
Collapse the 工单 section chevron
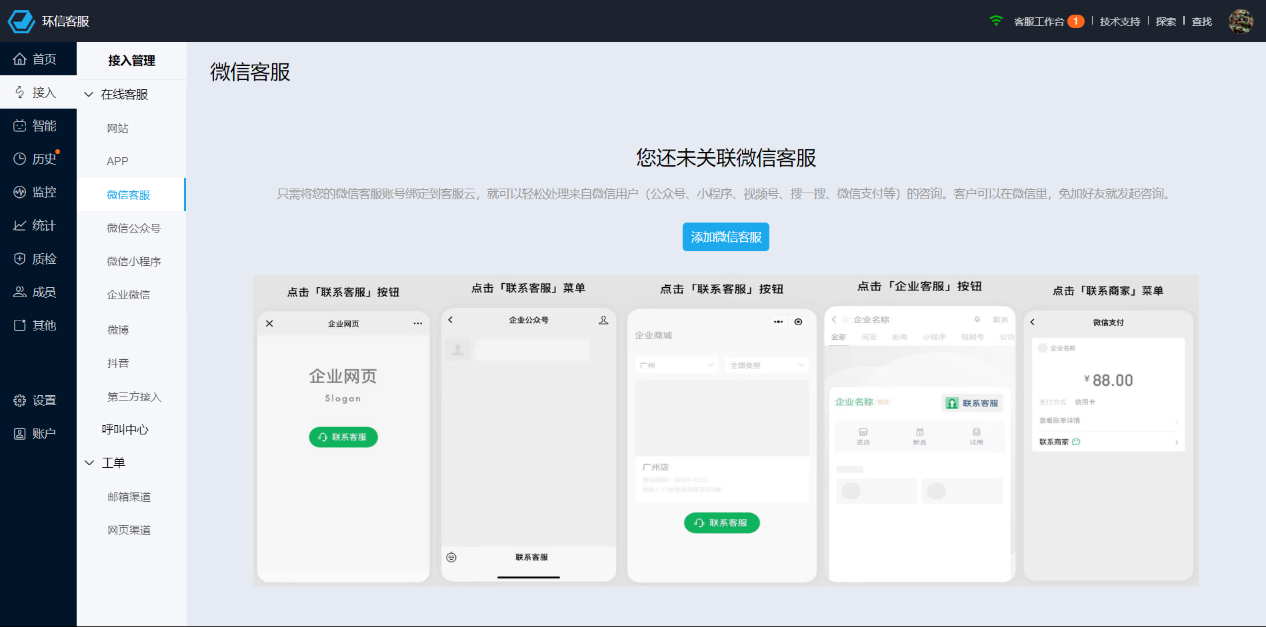(x=89, y=463)
